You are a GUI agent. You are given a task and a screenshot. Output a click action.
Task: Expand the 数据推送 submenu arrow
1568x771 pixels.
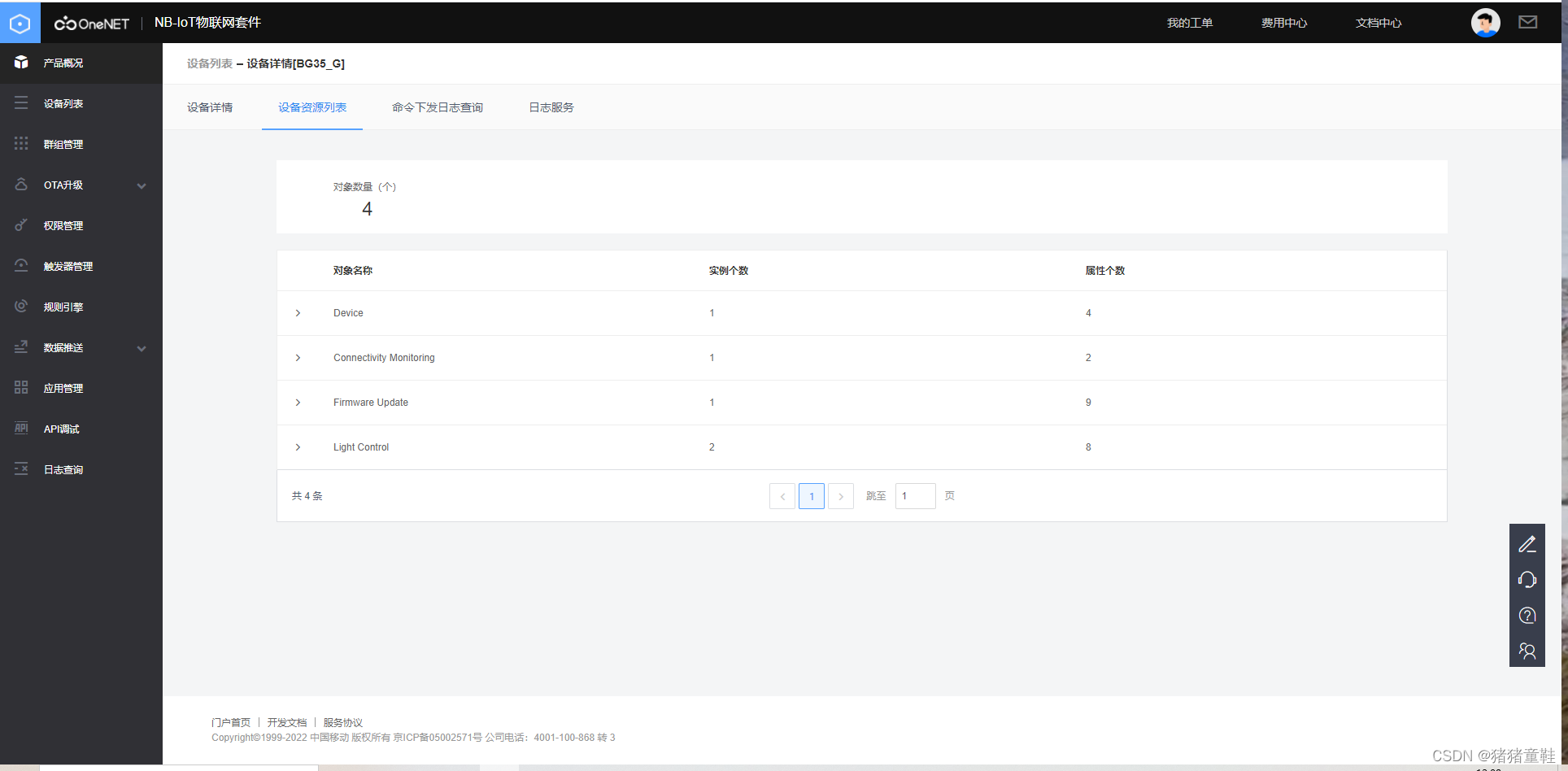click(142, 348)
